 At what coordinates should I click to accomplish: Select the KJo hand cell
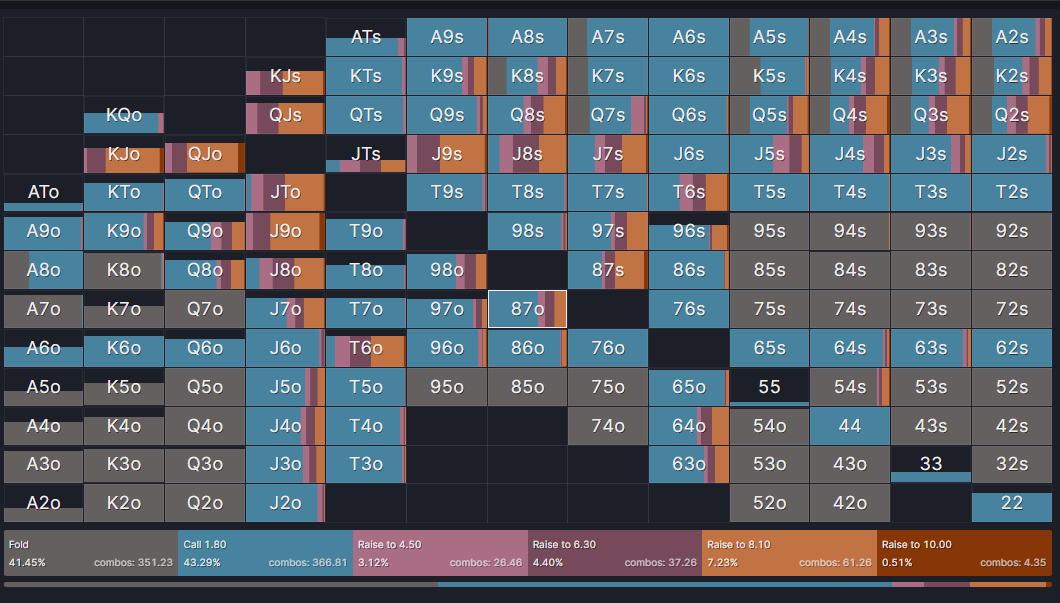[x=123, y=154]
